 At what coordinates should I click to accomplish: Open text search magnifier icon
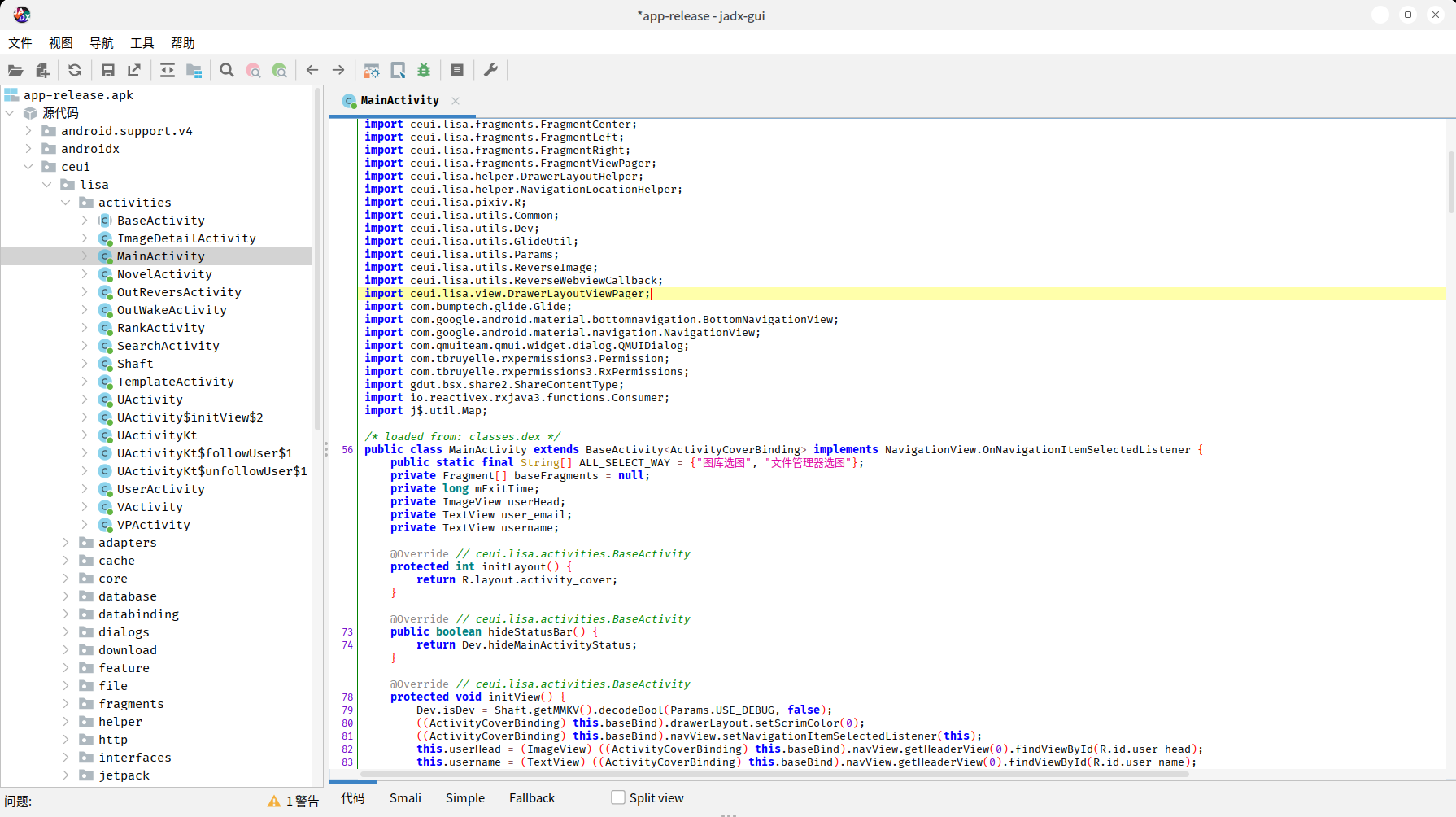[227, 71]
